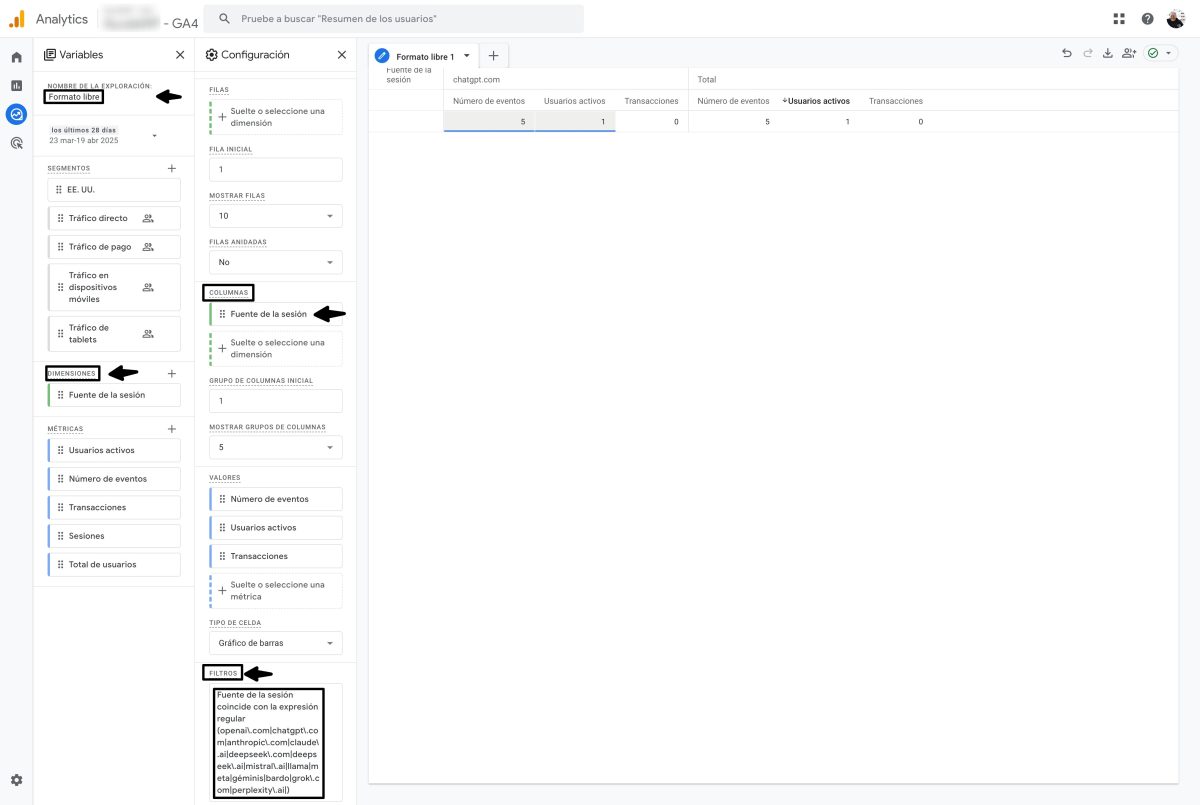Click the metric drop zone under Valores
This screenshot has height=805, width=1200.
(x=276, y=590)
